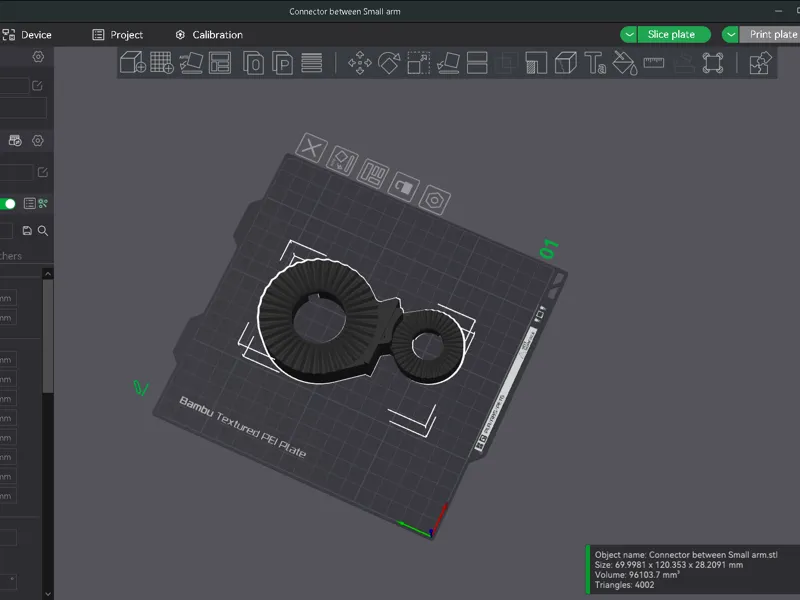This screenshot has height=600, width=800.
Task: Open the Color painting bucket tool
Action: pyautogui.click(x=624, y=63)
